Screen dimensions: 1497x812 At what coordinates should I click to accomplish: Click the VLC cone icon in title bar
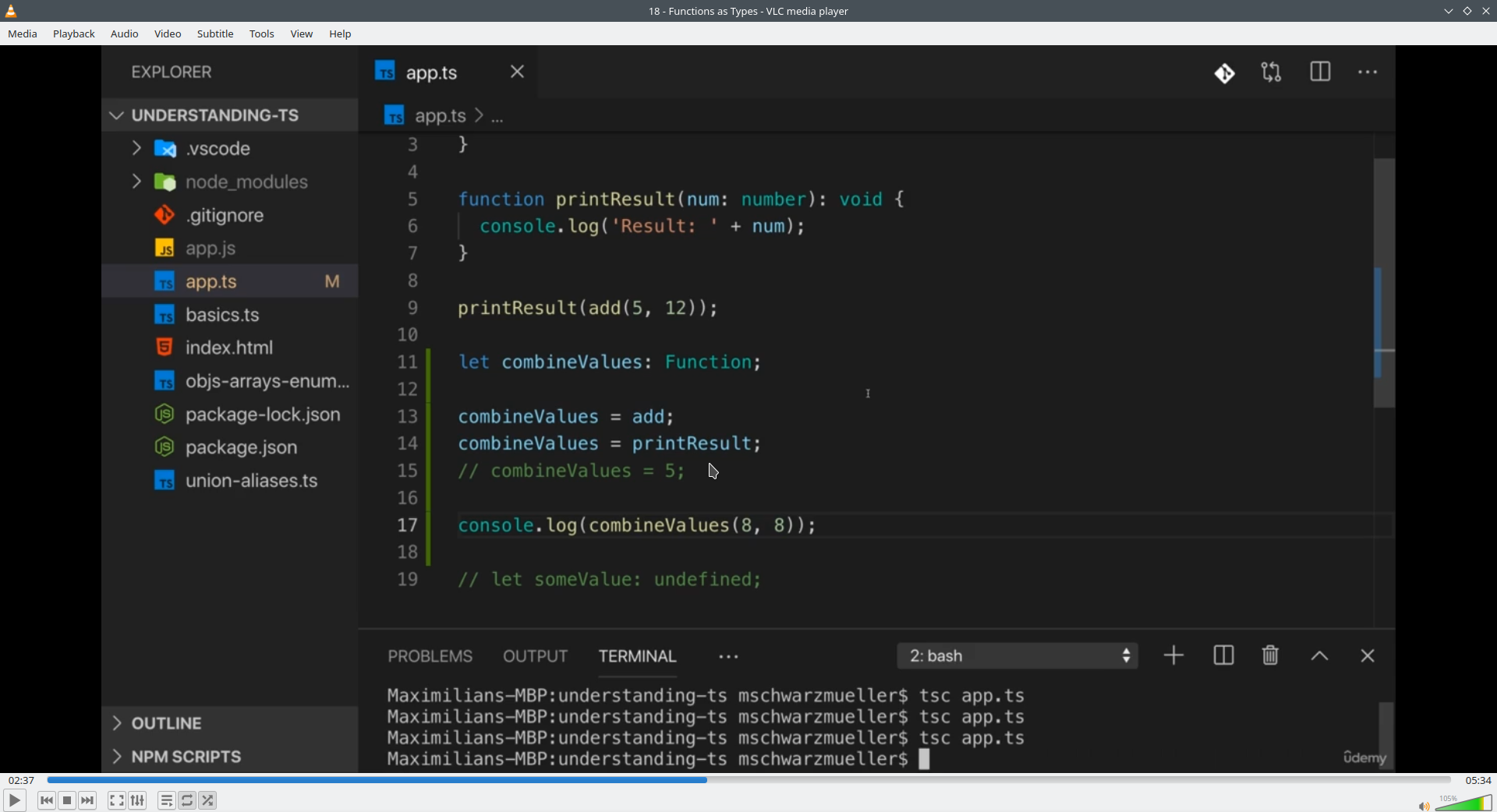[x=11, y=11]
